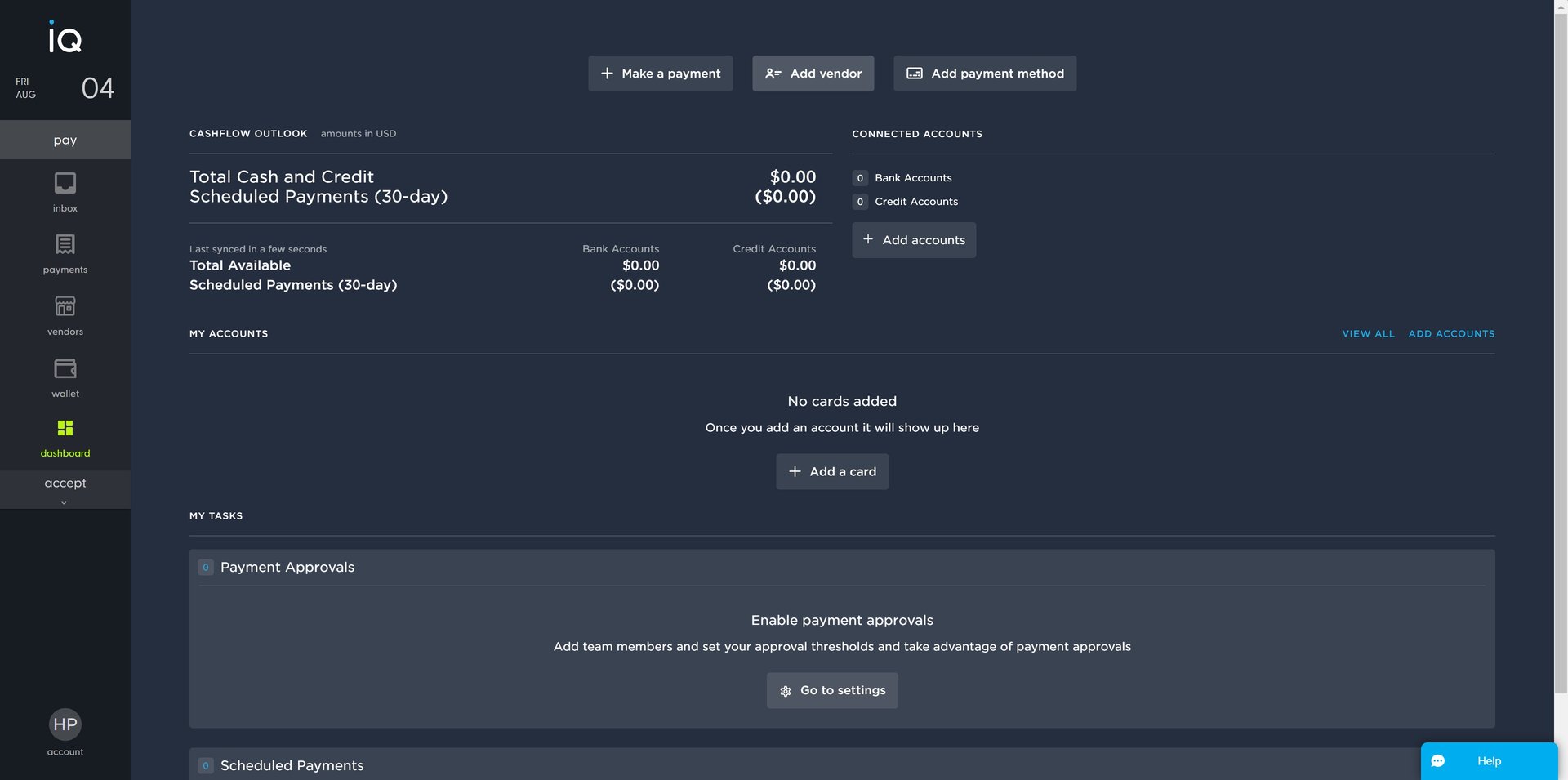Select the green dashboard icon
This screenshot has height=780, width=1568.
pyautogui.click(x=65, y=428)
